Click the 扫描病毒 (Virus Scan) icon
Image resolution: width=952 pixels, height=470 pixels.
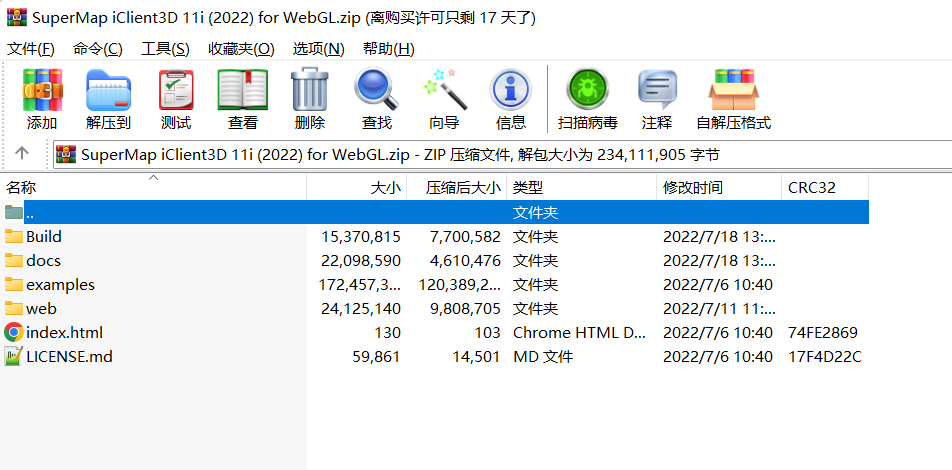coord(587,89)
